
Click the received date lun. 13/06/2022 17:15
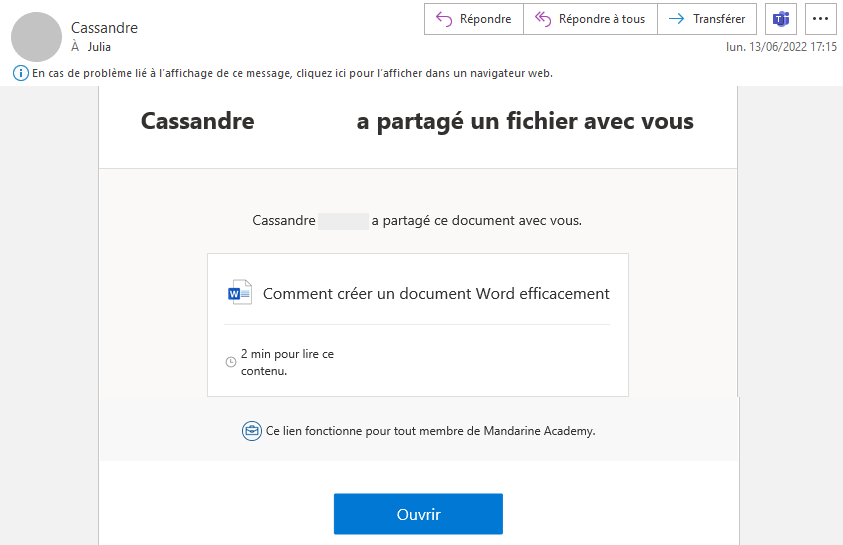tap(781, 47)
